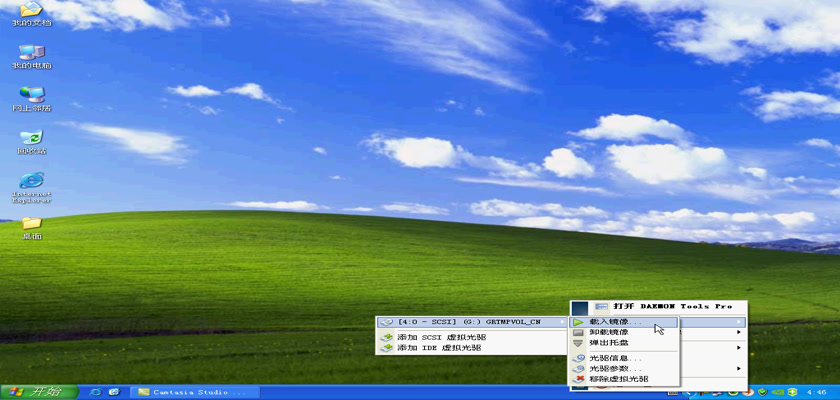This screenshot has height=400, width=840.
Task: Open 我的文档 (My Documents) desktop icon
Action: 31,12
